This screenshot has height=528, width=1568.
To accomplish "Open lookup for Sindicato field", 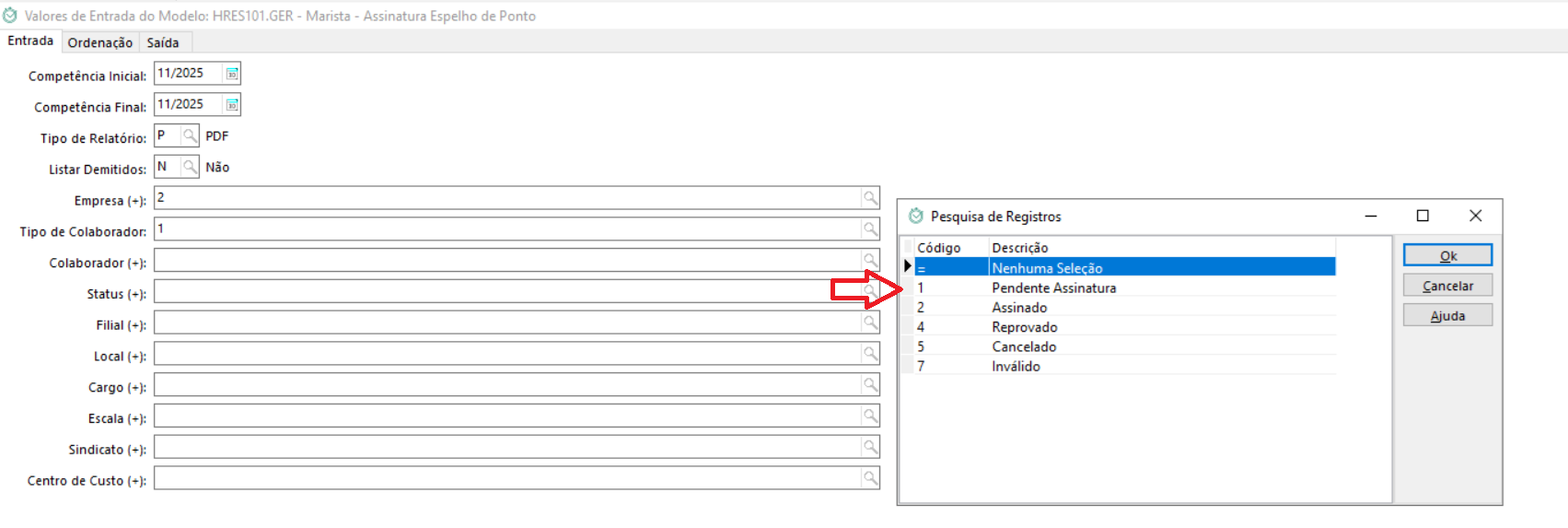I will pyautogui.click(x=869, y=447).
